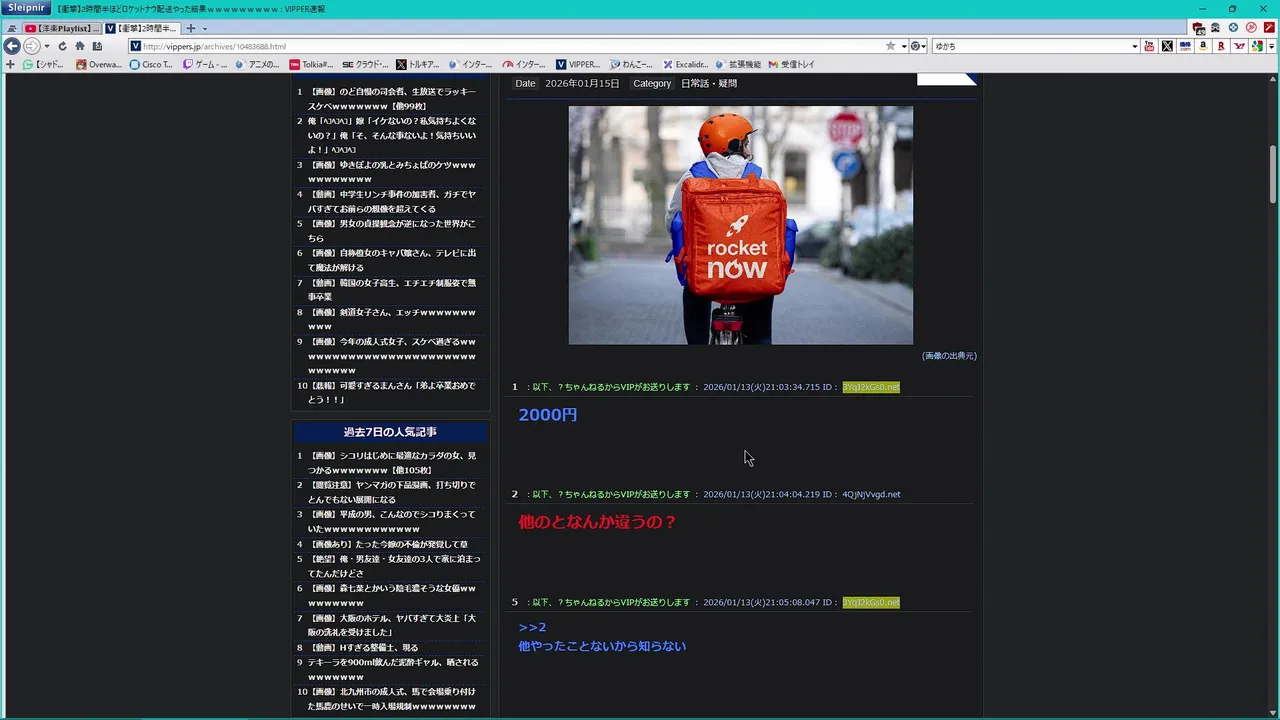Open weekly article テキーラを900ml飲んだ泥酔ギャル
The width and height of the screenshot is (1280, 720).
pyautogui.click(x=393, y=669)
